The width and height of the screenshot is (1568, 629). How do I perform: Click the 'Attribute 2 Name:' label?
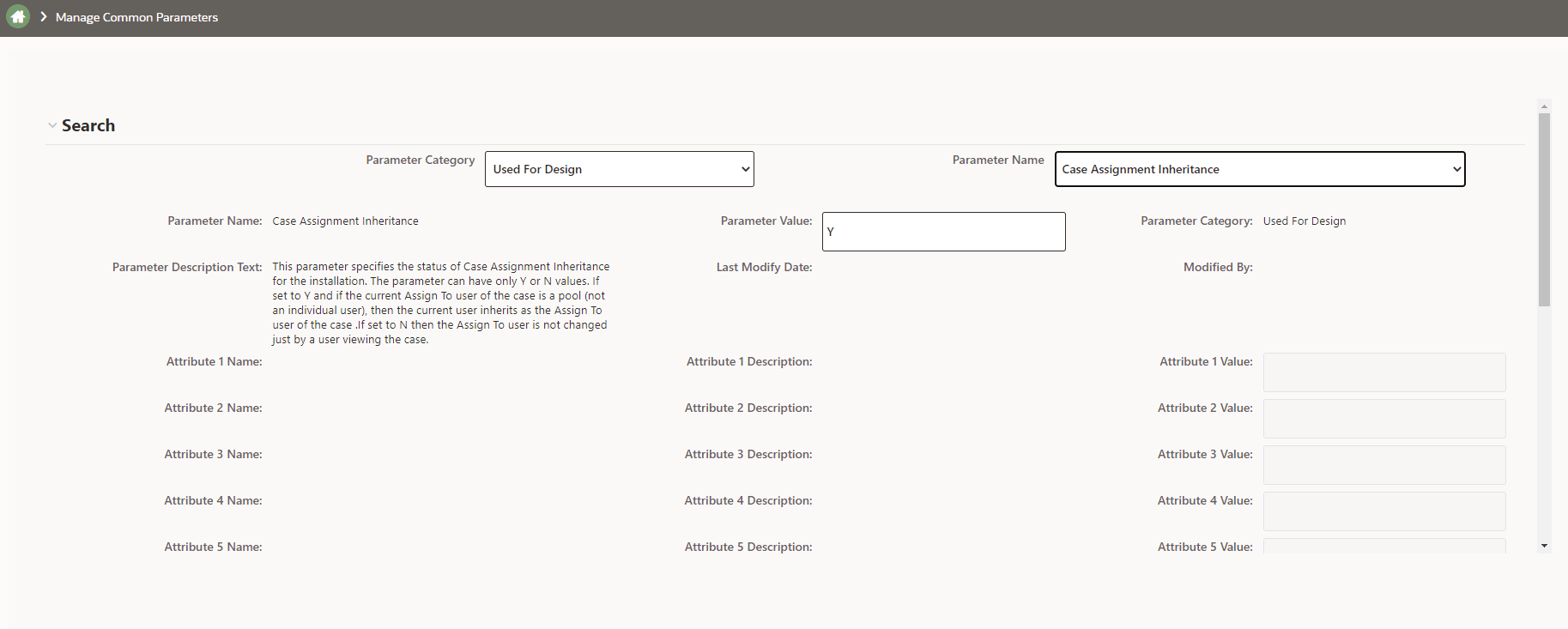pos(214,408)
